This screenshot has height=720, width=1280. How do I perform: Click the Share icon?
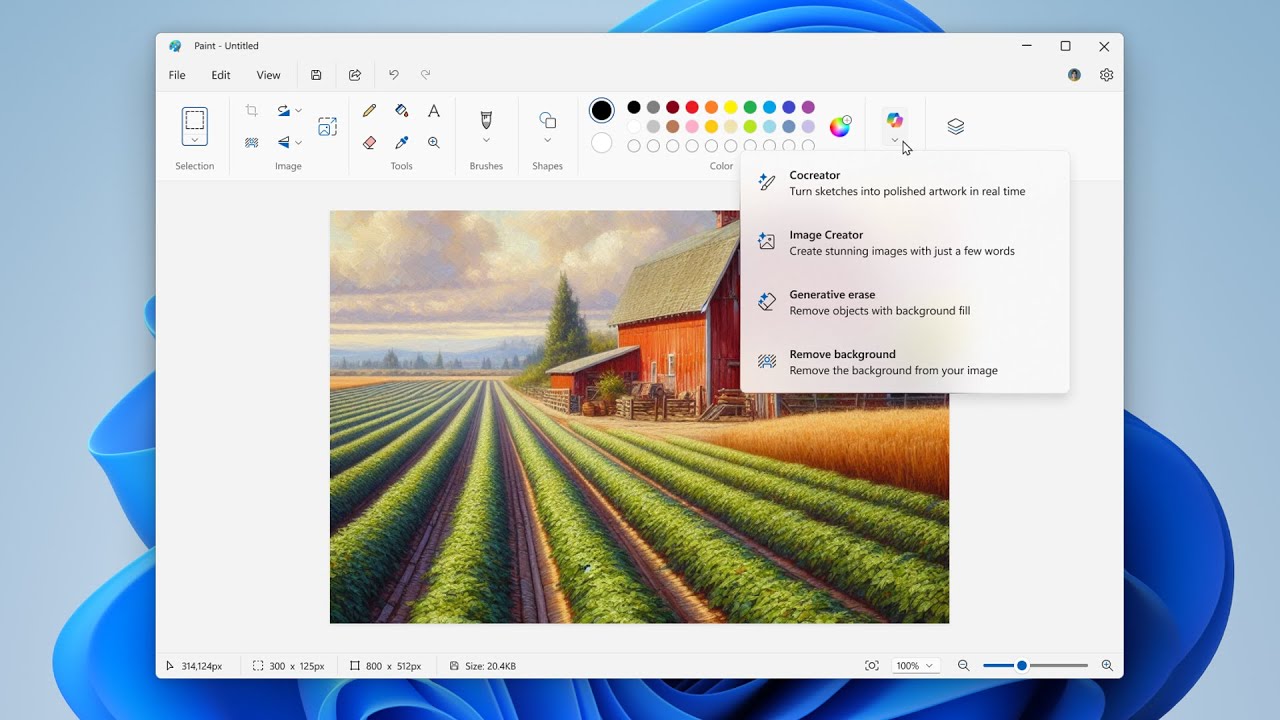(354, 75)
